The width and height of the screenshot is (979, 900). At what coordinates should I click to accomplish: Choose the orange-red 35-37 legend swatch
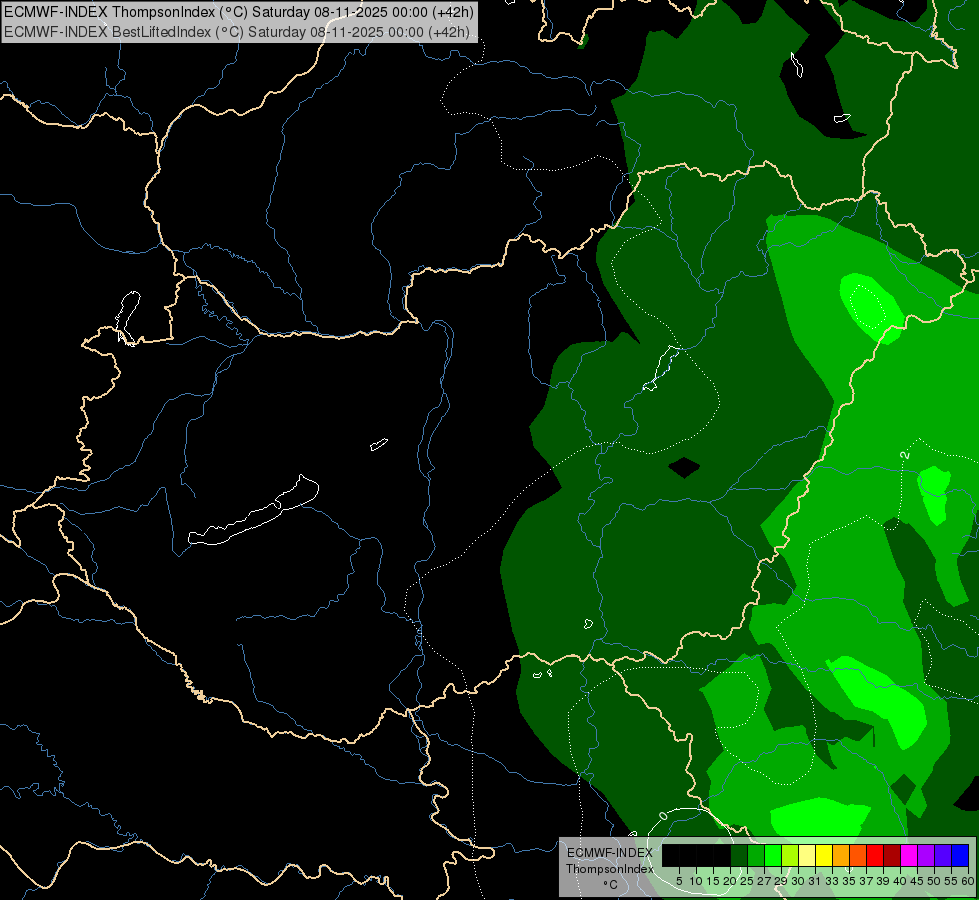[x=858, y=855]
